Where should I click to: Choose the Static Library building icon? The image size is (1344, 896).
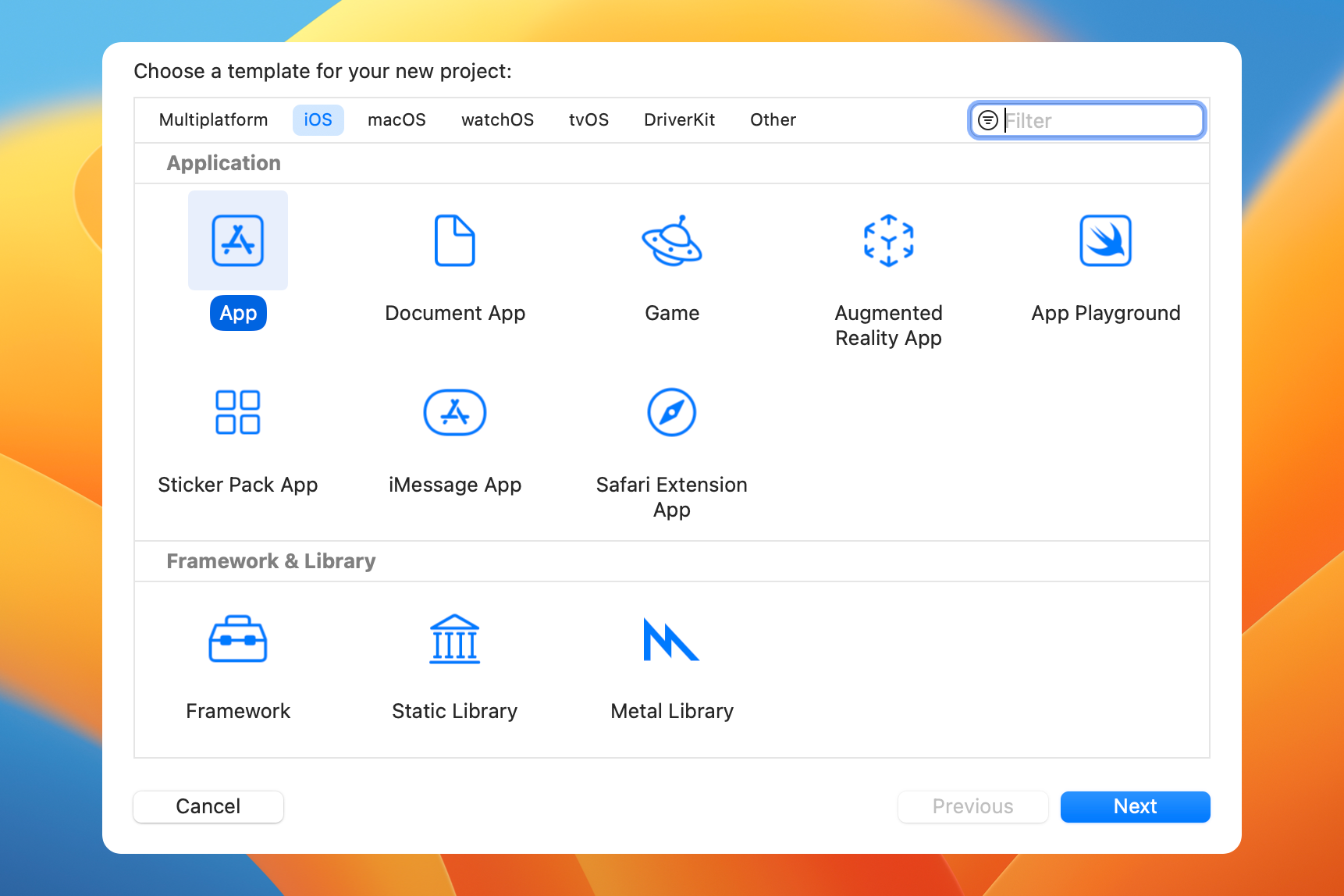pos(455,639)
